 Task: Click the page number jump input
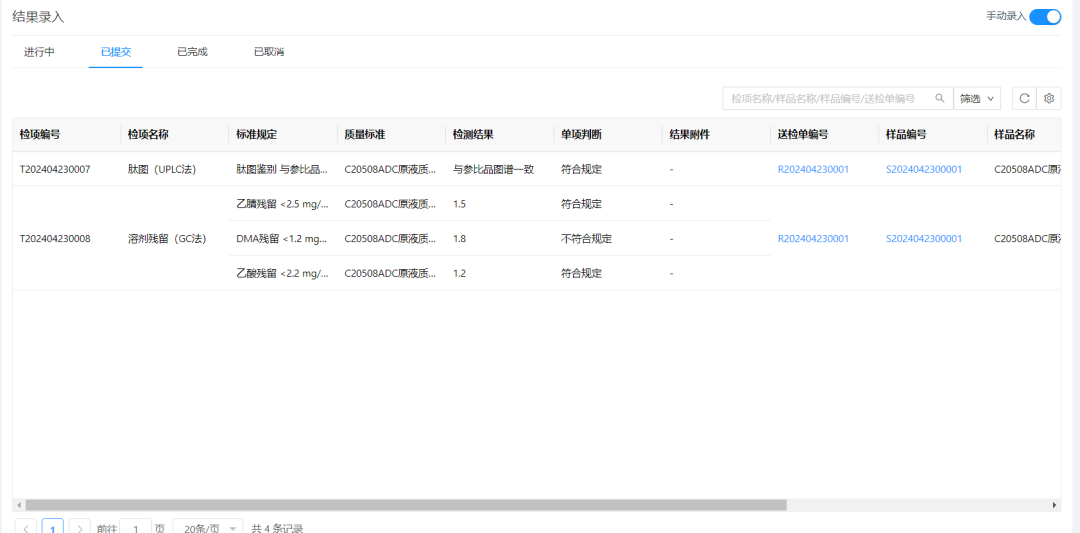(x=136, y=528)
